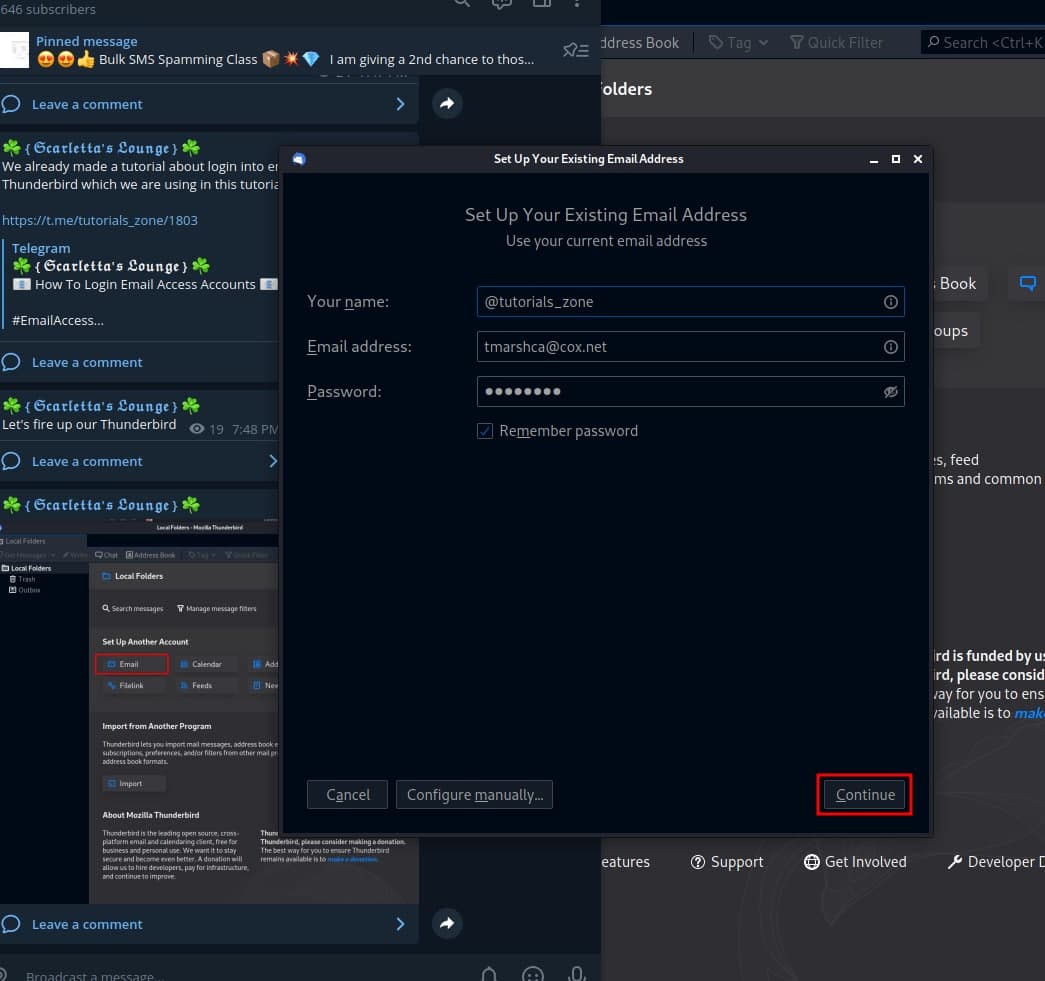Click the share arrow beside the top post
This screenshot has width=1045, height=981.
447,103
